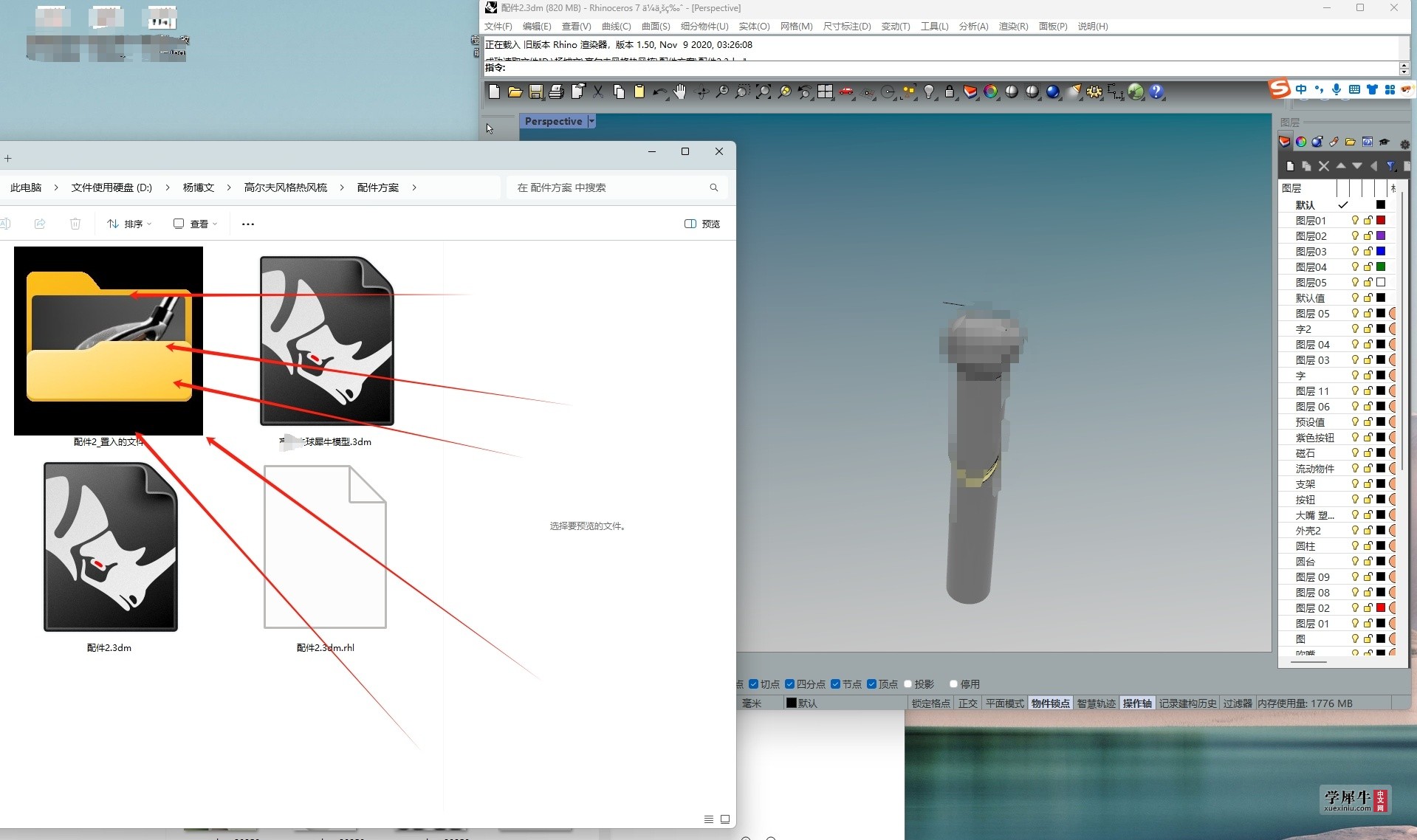Screen dimensions: 1417x840
Task: Click Zoom Window icon (magnifier with dashed box)
Action: pos(742,92)
